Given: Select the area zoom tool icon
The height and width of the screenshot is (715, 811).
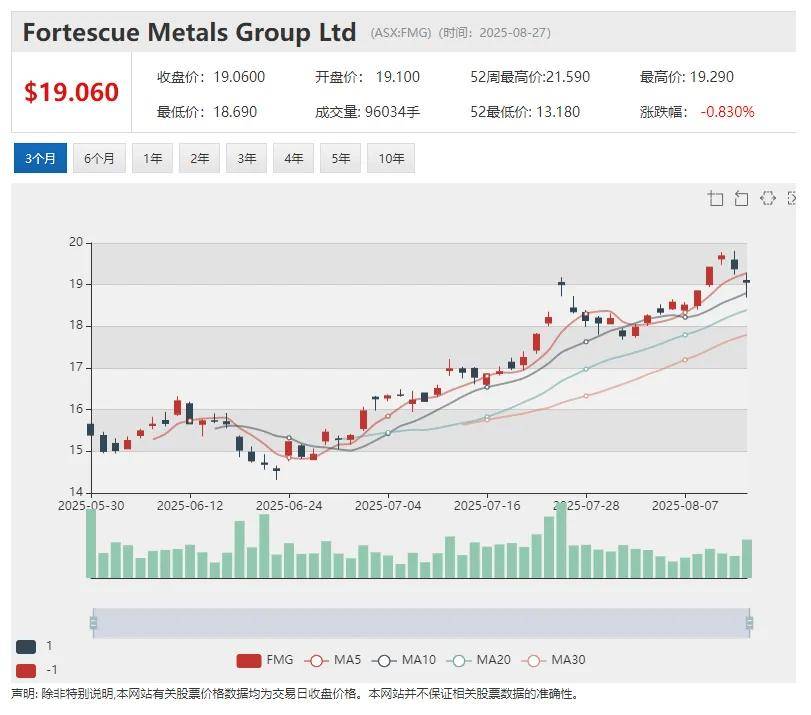Looking at the screenshot, I should (x=716, y=199).
